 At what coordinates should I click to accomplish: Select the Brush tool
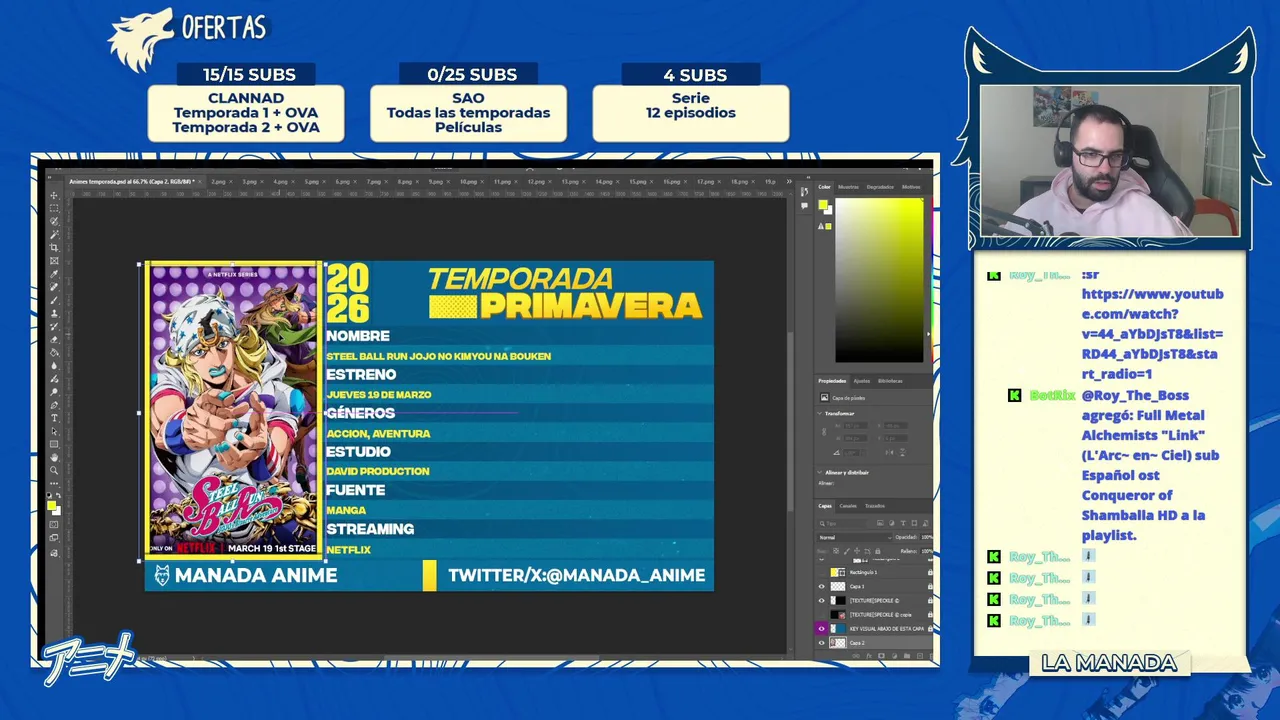point(53,300)
